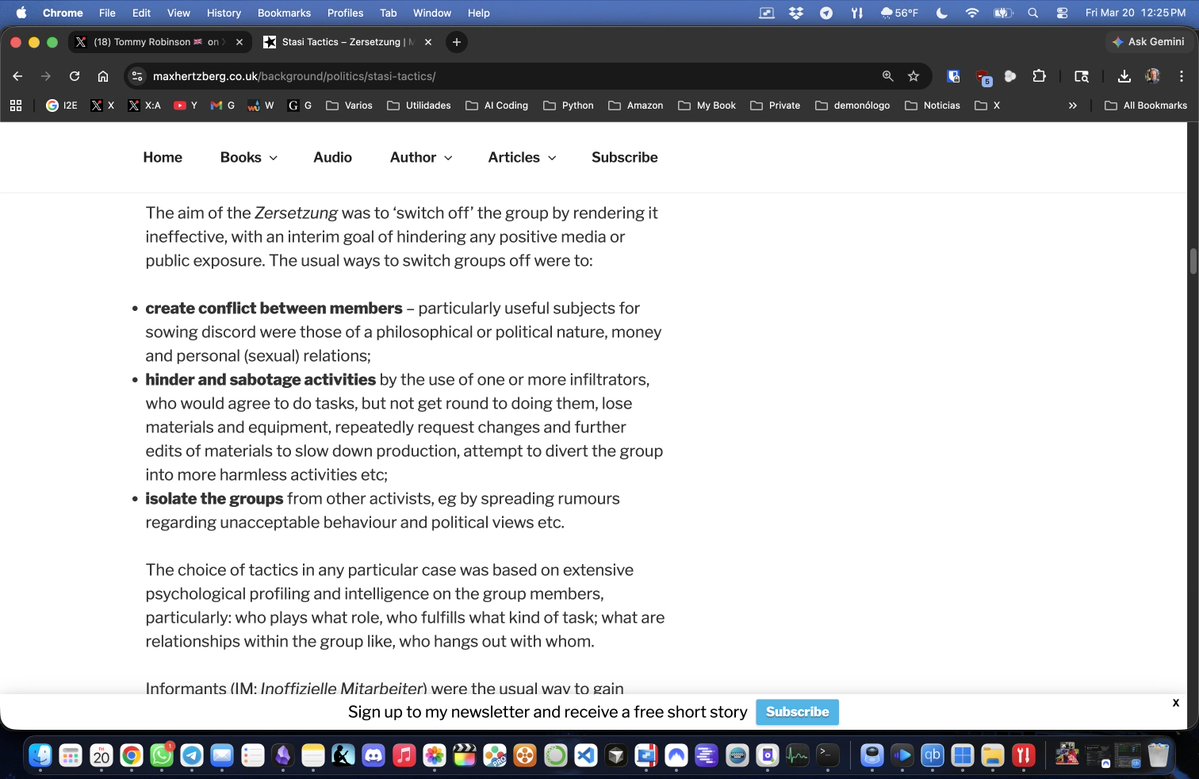Image resolution: width=1199 pixels, height=779 pixels.
Task: Open the Extensions puzzle menu
Action: pos(1038,76)
